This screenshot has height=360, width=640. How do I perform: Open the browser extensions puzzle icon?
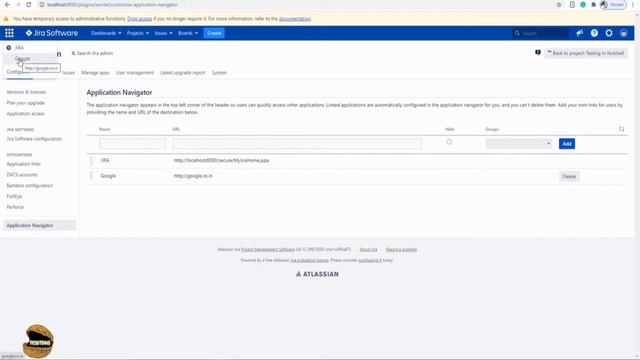tap(593, 4)
